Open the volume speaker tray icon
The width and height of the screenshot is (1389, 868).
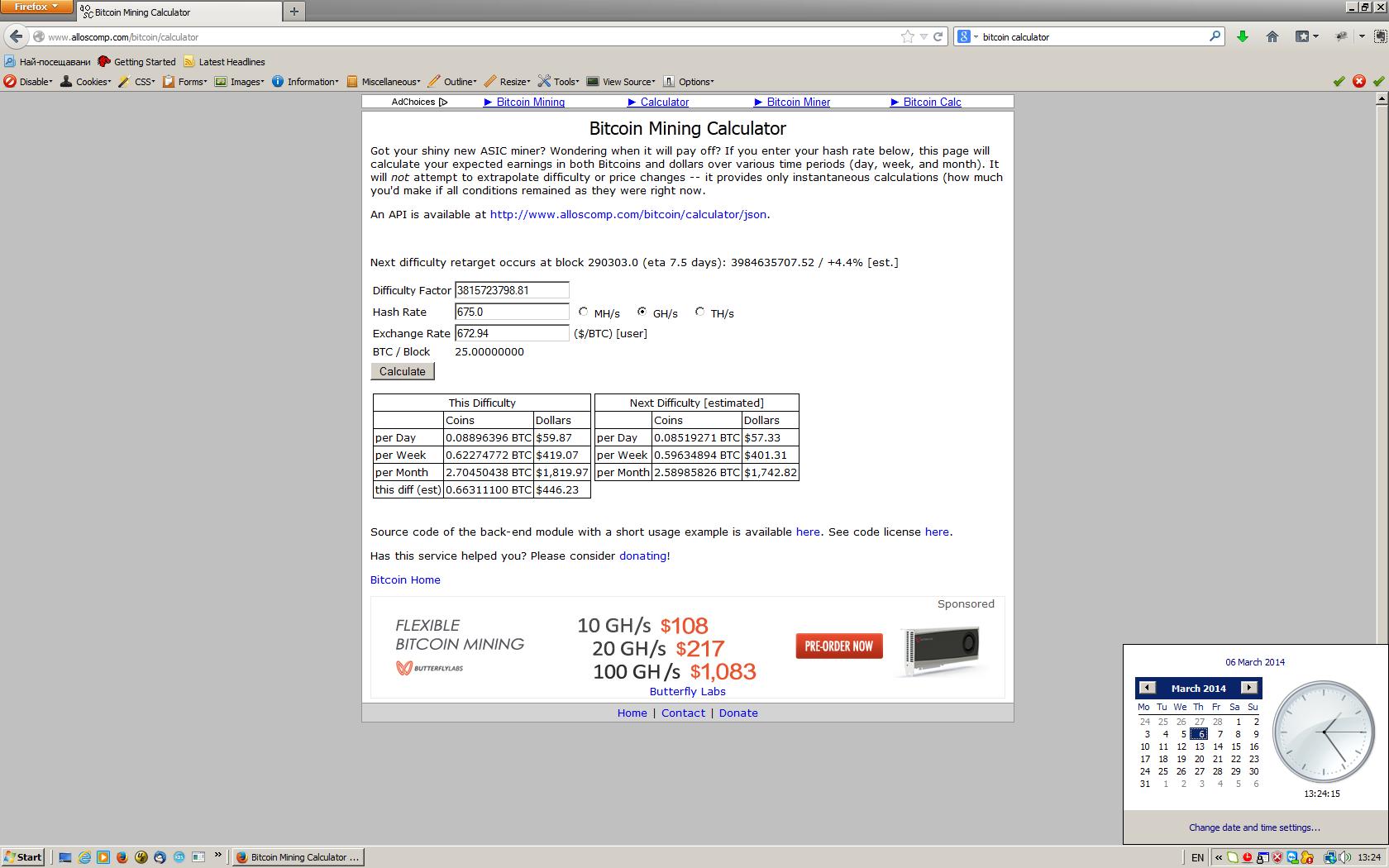[x=1345, y=857]
